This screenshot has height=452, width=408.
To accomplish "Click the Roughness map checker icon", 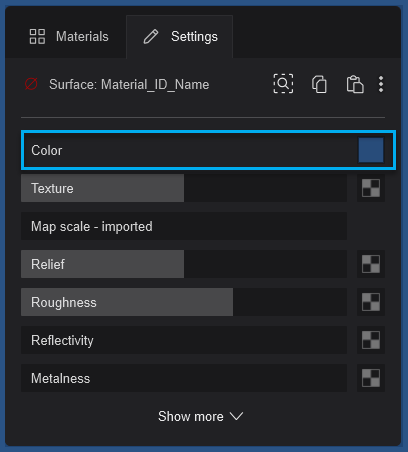I will coord(371,302).
